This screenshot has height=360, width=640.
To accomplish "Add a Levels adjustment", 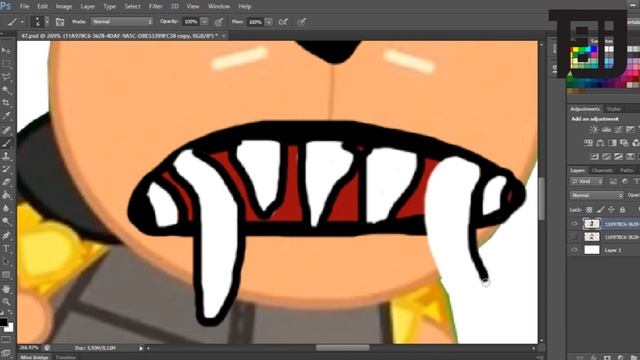I will [606, 129].
